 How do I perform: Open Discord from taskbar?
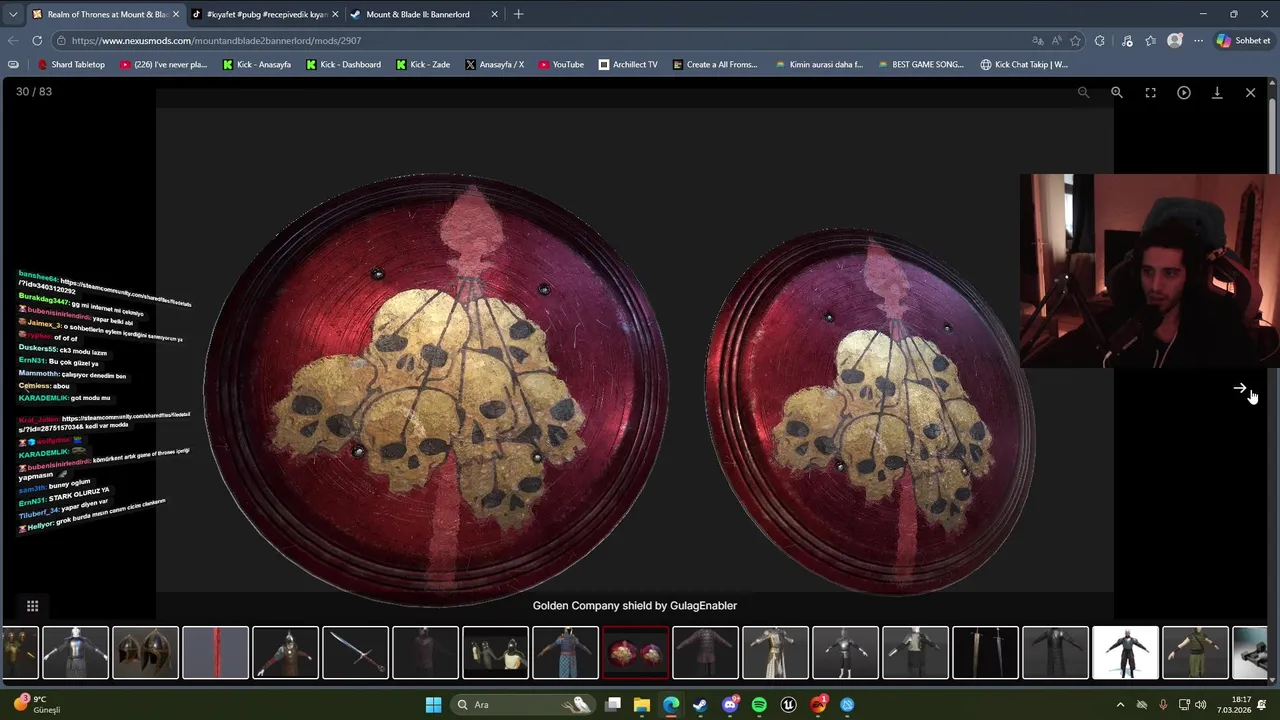pyautogui.click(x=730, y=705)
